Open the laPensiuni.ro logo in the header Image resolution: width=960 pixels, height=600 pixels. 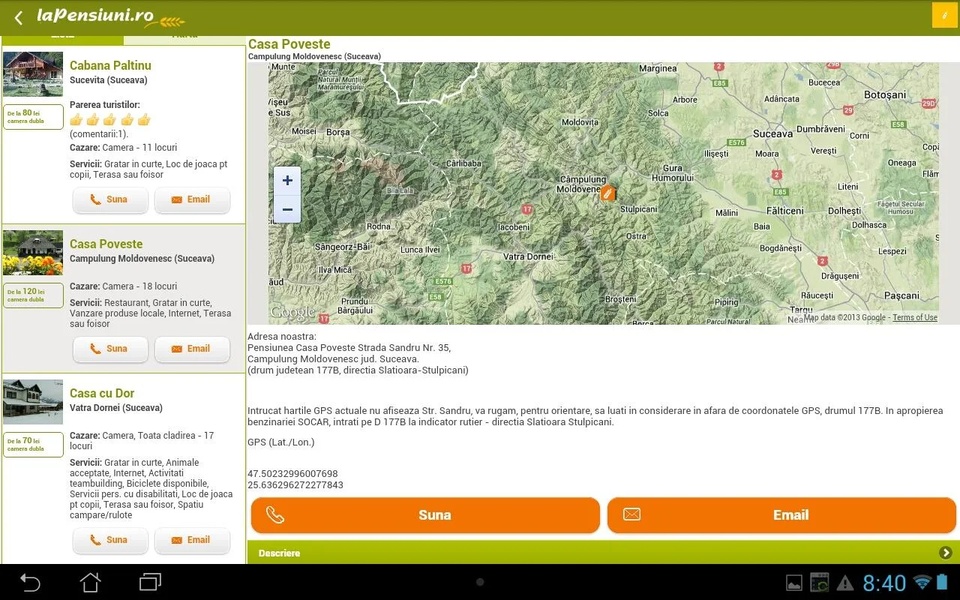(x=110, y=17)
